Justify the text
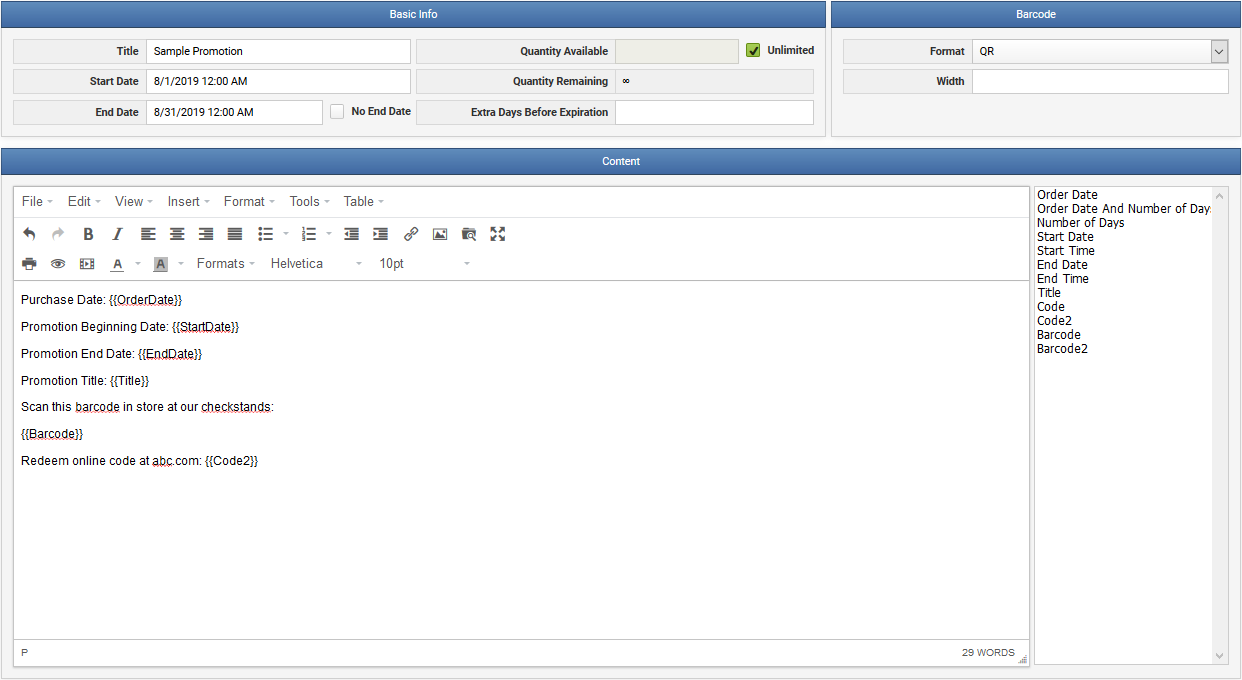The width and height of the screenshot is (1242, 680). click(x=235, y=234)
